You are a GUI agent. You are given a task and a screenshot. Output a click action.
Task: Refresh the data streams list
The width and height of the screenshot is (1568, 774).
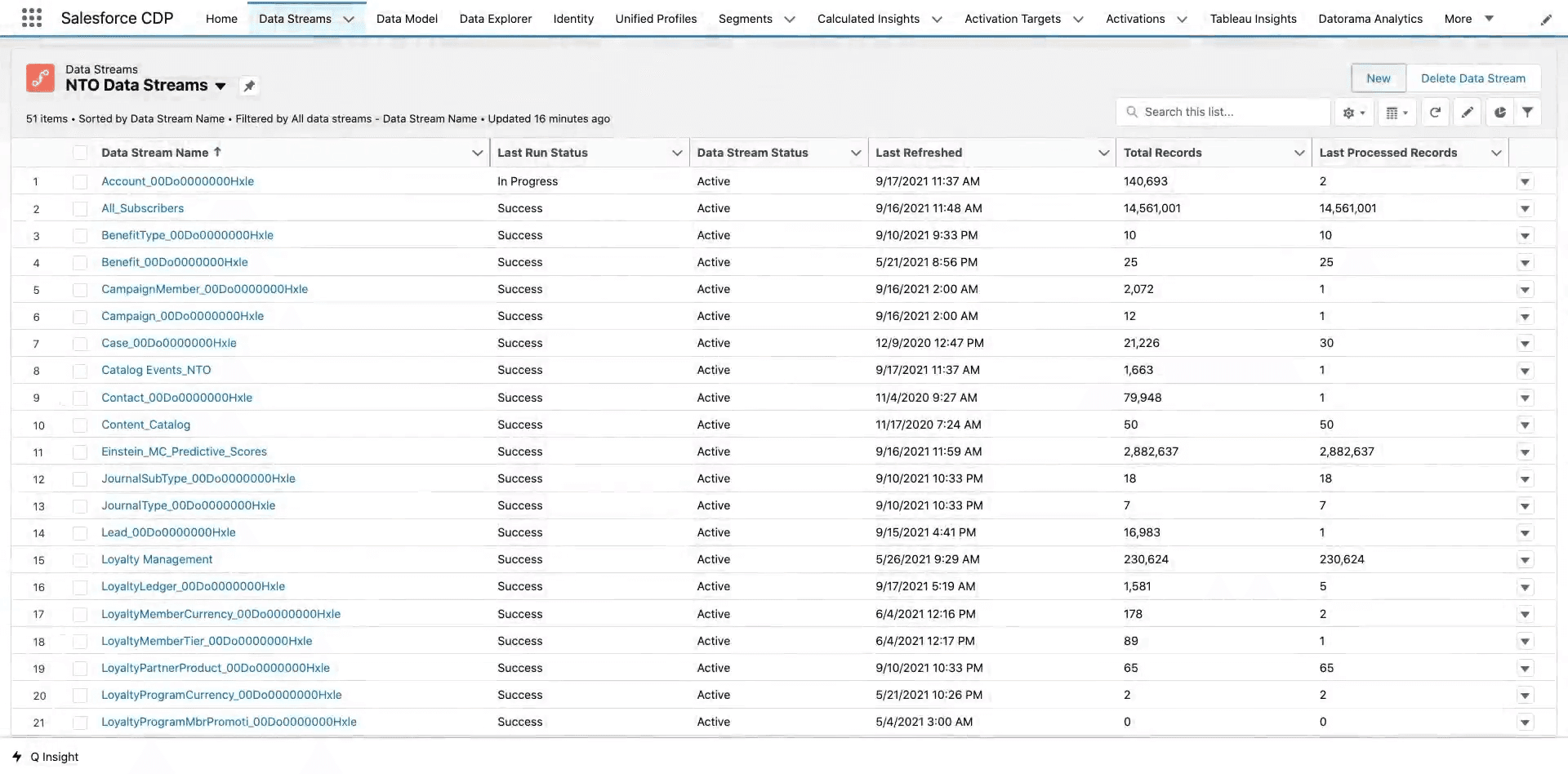(x=1435, y=112)
